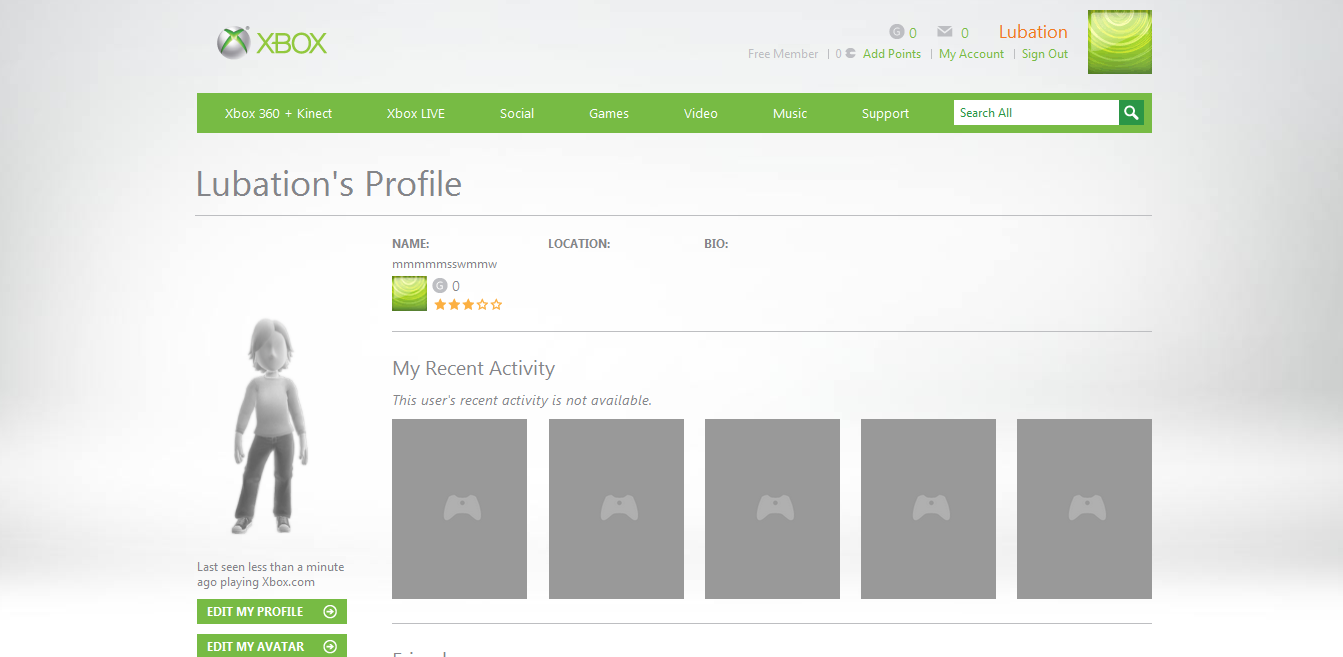Screen dimensions: 1343x657
Task: Select the fourth recent activity game tile
Action: [x=928, y=509]
